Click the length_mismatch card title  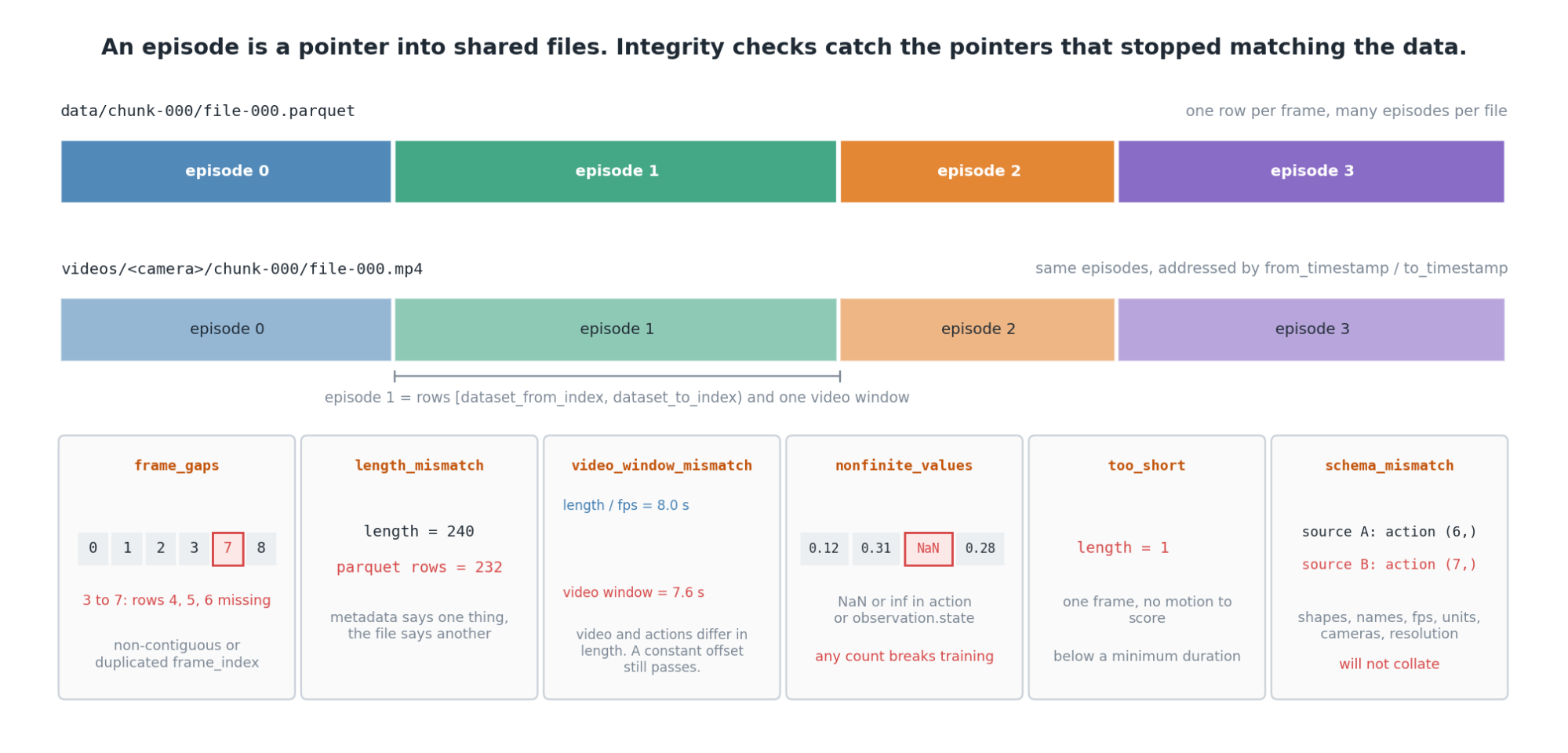(x=419, y=466)
